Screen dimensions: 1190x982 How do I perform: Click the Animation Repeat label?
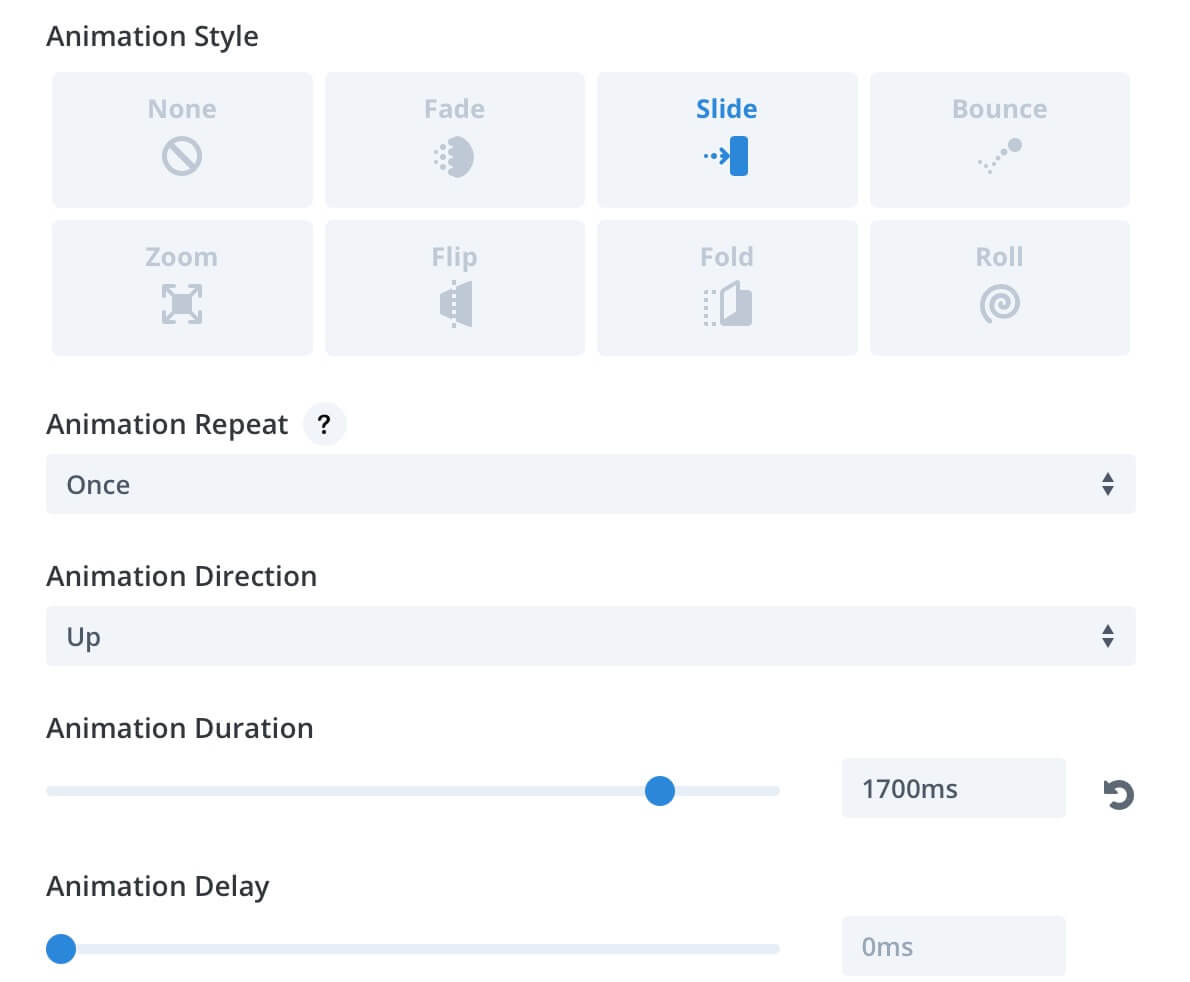click(x=167, y=424)
